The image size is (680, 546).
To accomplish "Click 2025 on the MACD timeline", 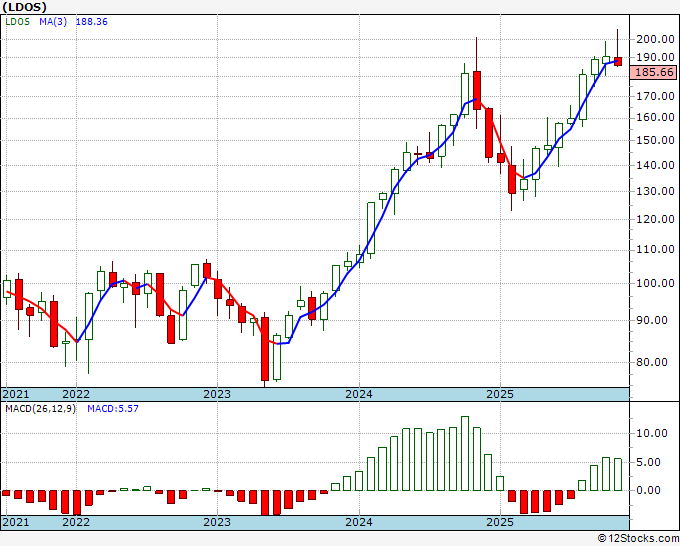I will (500, 522).
